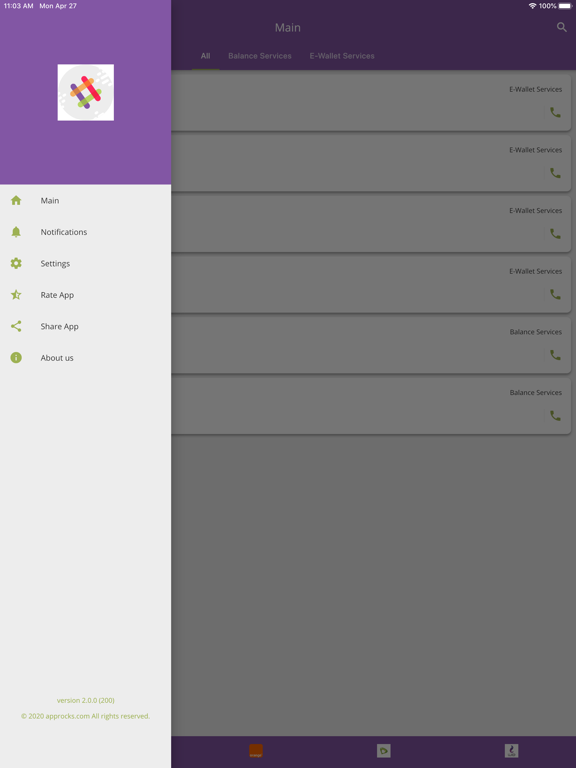Call from the second E-Wallet Services card
576x768 pixels.
pos(555,173)
